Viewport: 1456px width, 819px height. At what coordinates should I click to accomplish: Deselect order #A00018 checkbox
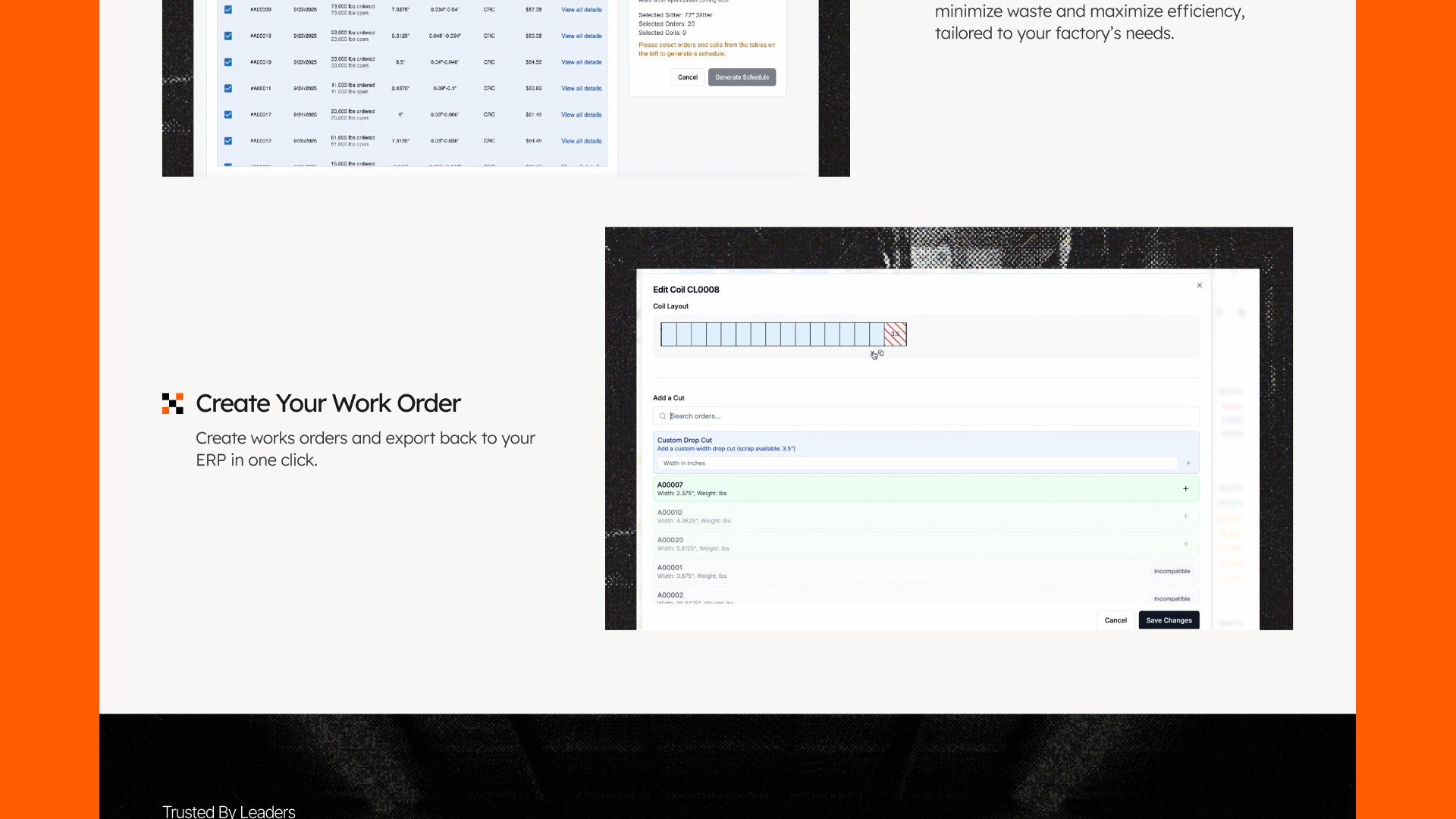pyautogui.click(x=227, y=62)
